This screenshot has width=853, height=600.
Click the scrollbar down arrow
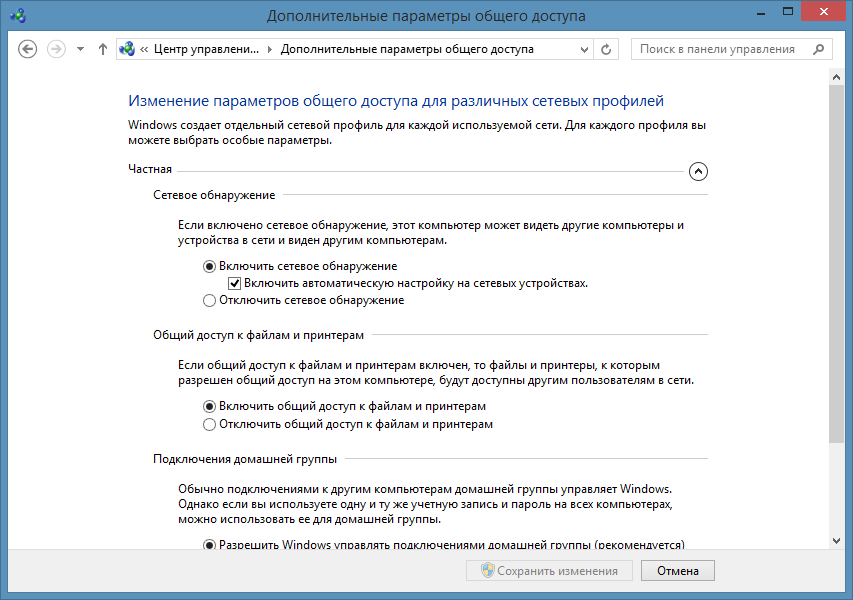(836, 541)
